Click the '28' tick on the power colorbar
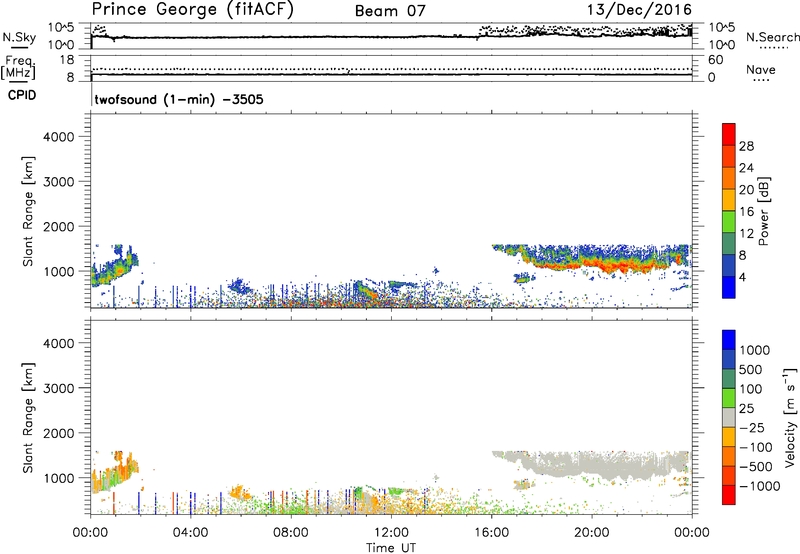Viewport: 800px width, 554px height. pos(746,146)
